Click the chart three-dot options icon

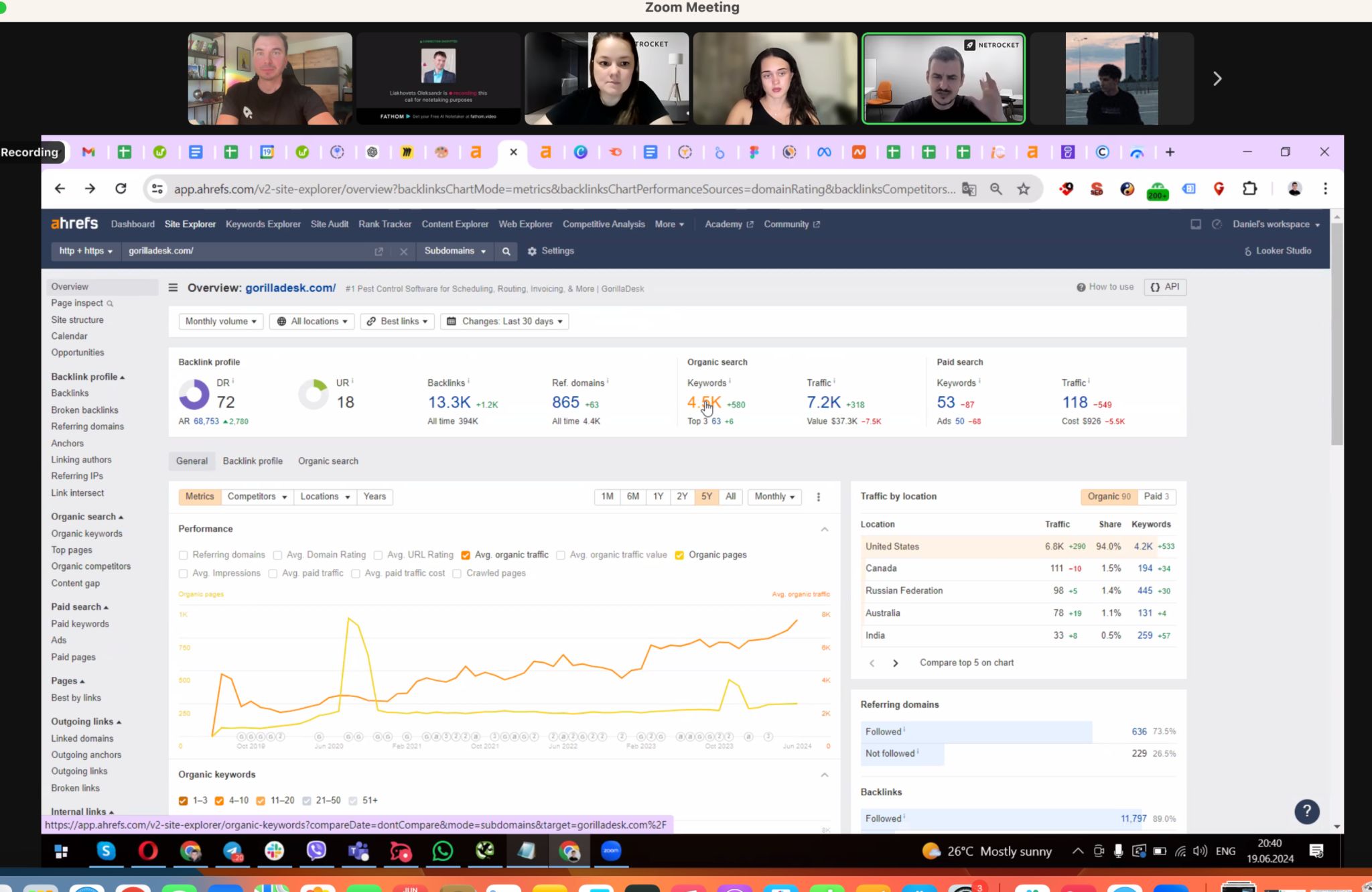pyautogui.click(x=818, y=497)
